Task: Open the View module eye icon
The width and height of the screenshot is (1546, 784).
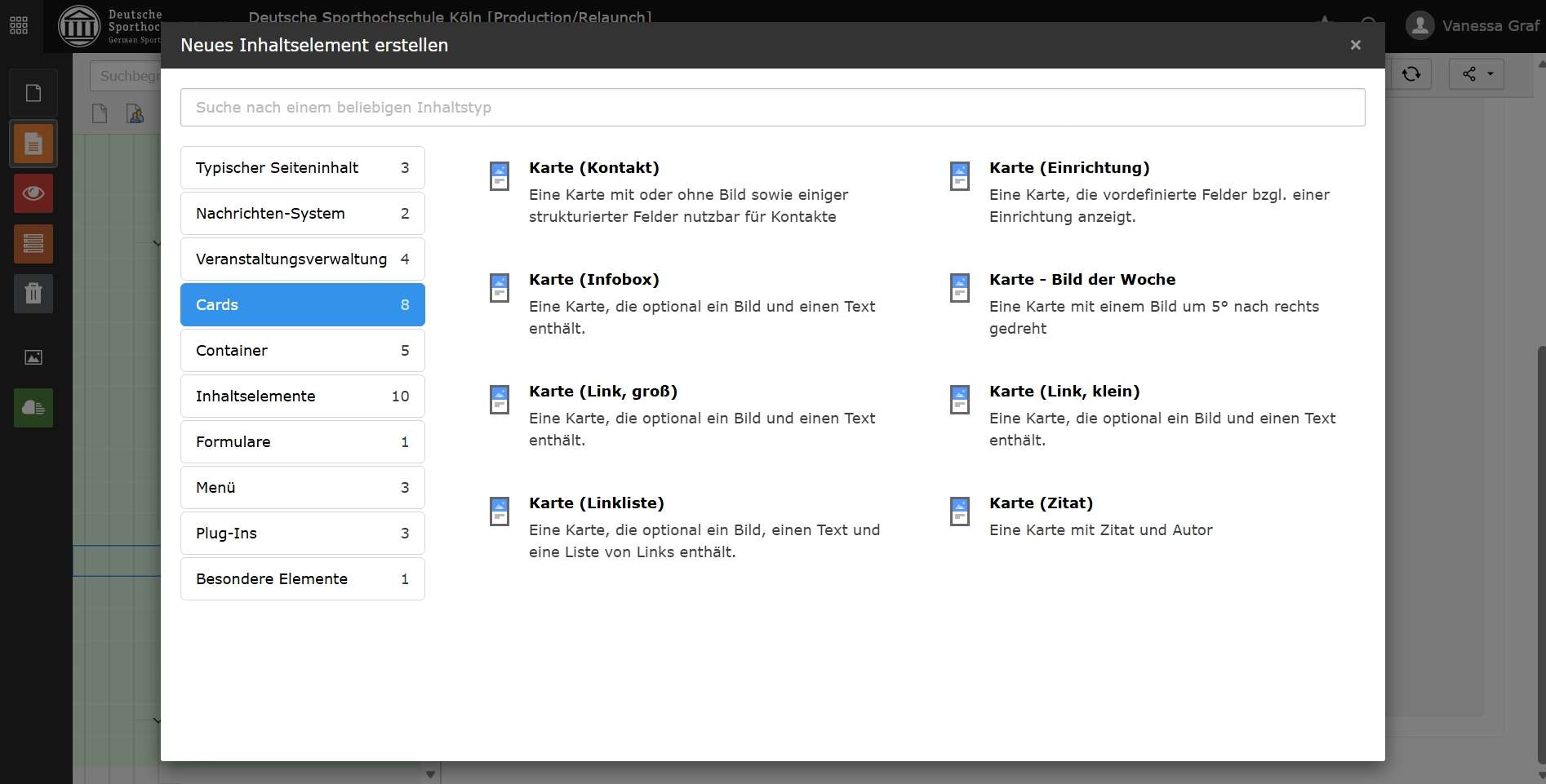Action: coord(33,193)
